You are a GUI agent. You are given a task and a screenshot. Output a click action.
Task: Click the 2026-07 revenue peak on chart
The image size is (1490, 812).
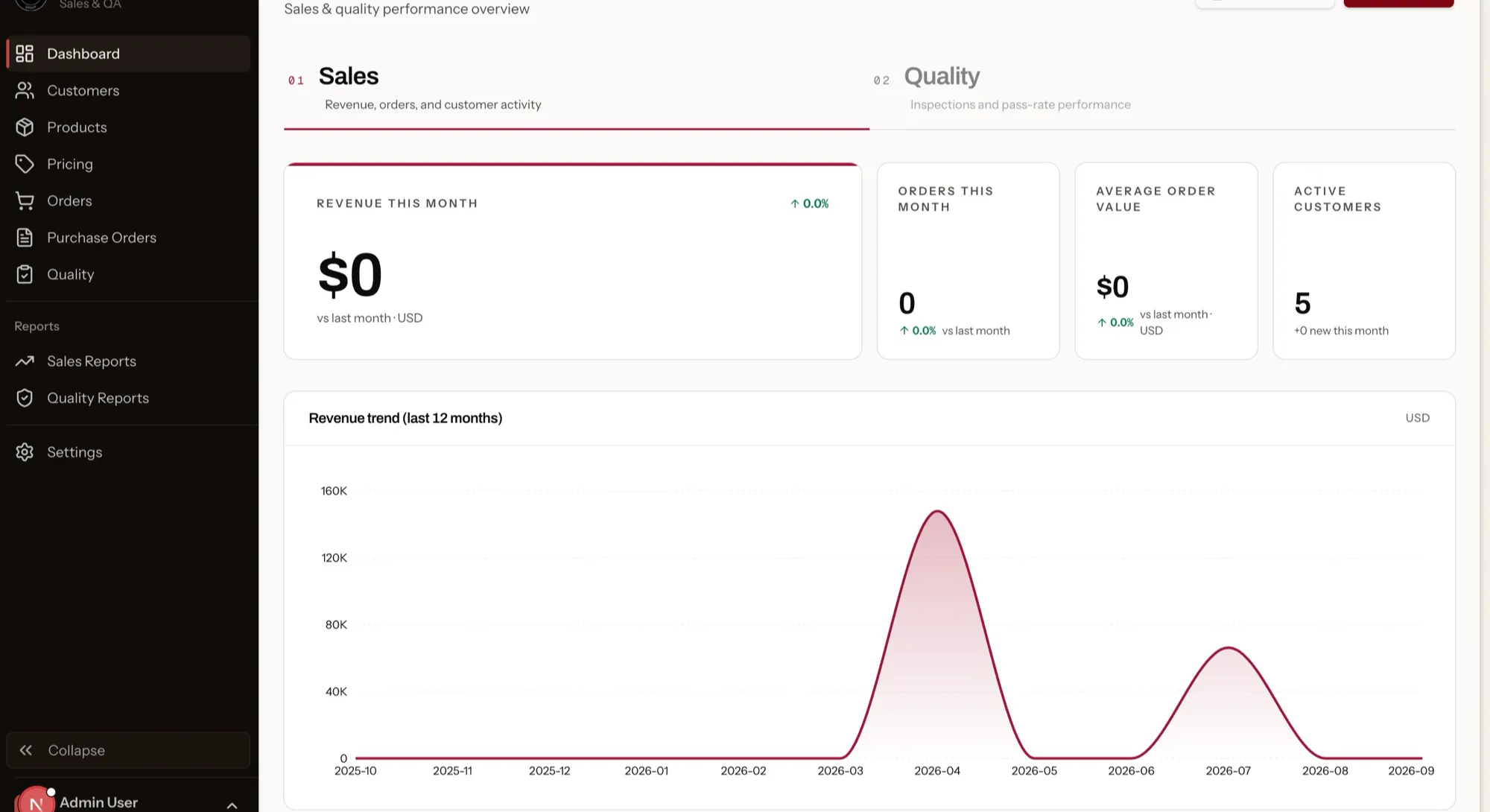point(1228,647)
